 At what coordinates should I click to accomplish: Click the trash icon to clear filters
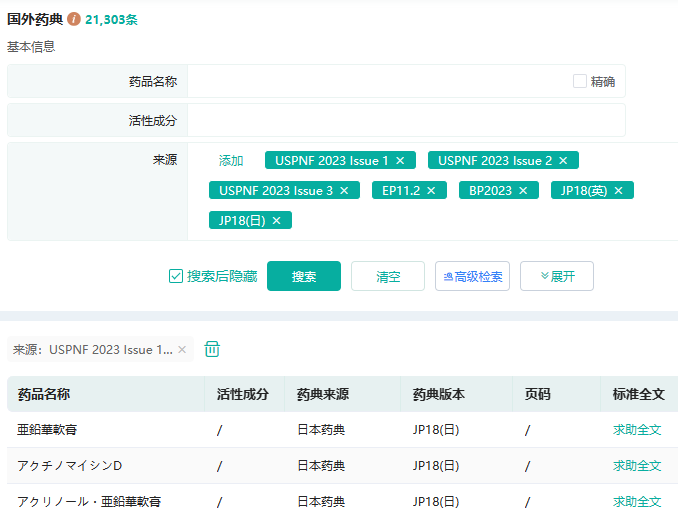pos(212,349)
